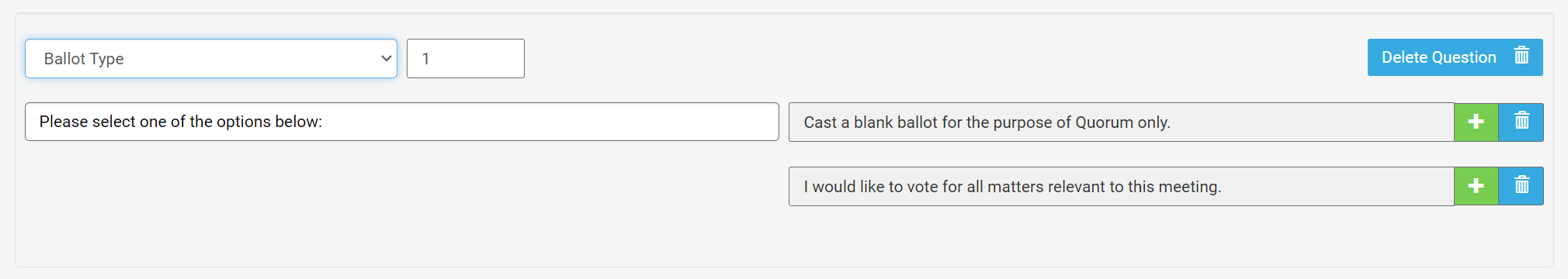
Task: Remove the 'I would like to vote' option
Action: click(x=1521, y=186)
